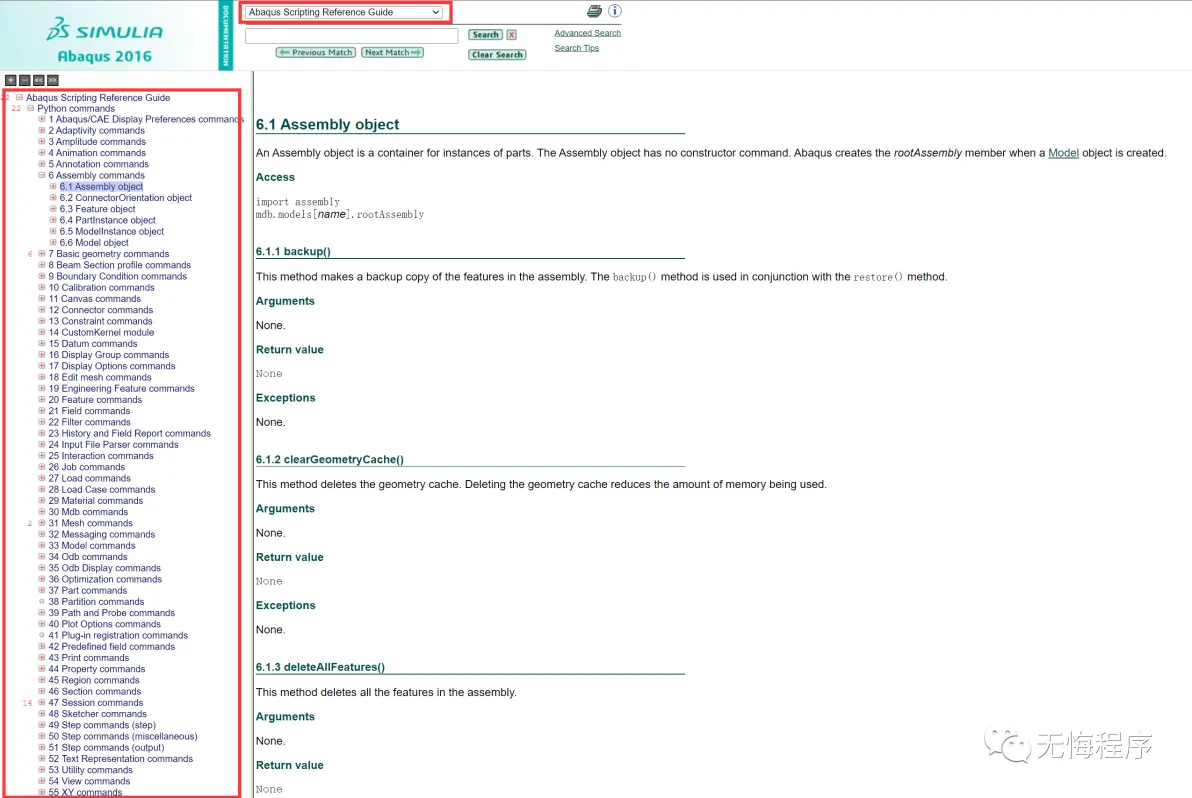Image resolution: width=1192 pixels, height=798 pixels.
Task: Open 10 Calibration commands
Action: (101, 288)
